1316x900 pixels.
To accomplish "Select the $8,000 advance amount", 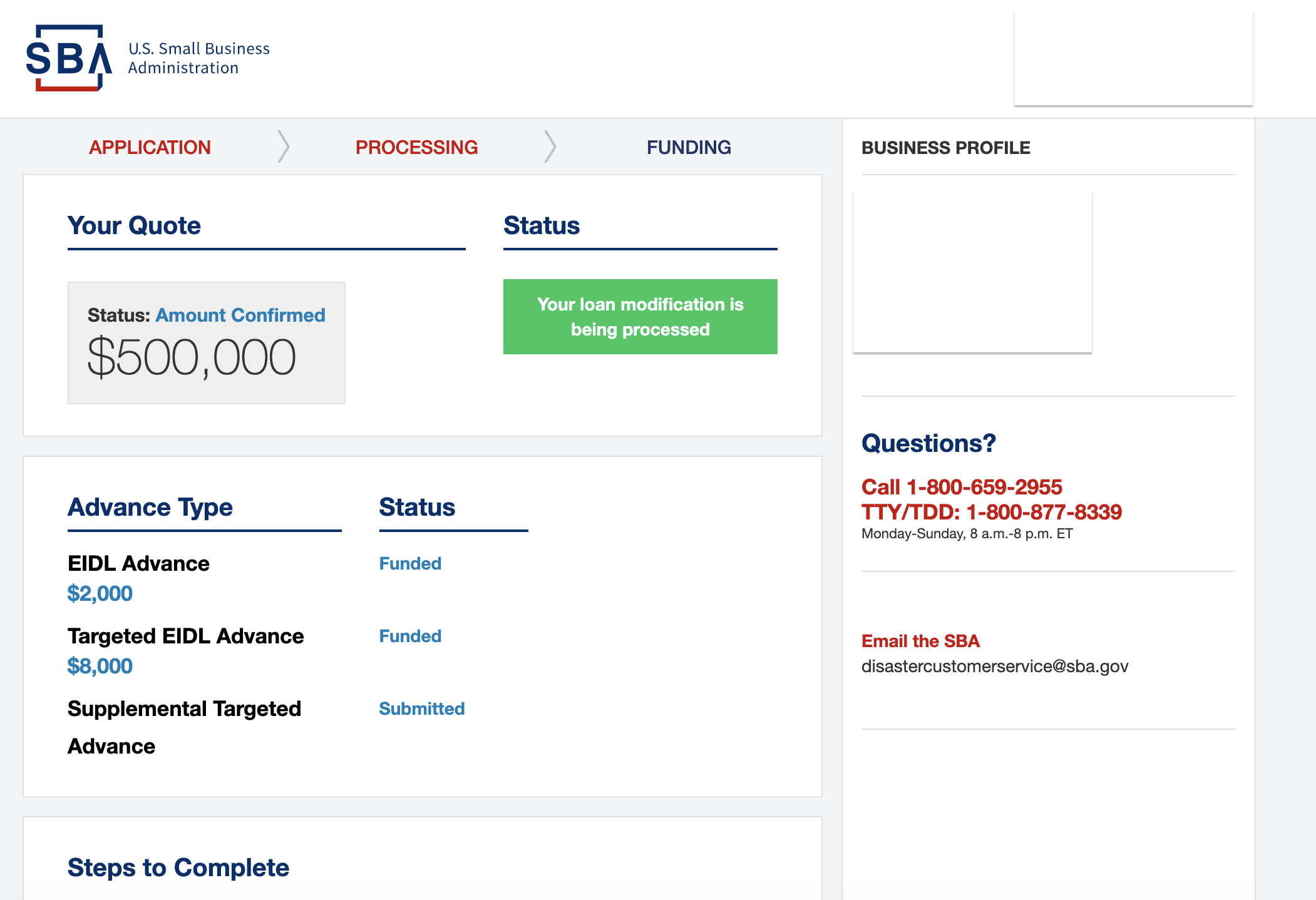I will pos(100,666).
